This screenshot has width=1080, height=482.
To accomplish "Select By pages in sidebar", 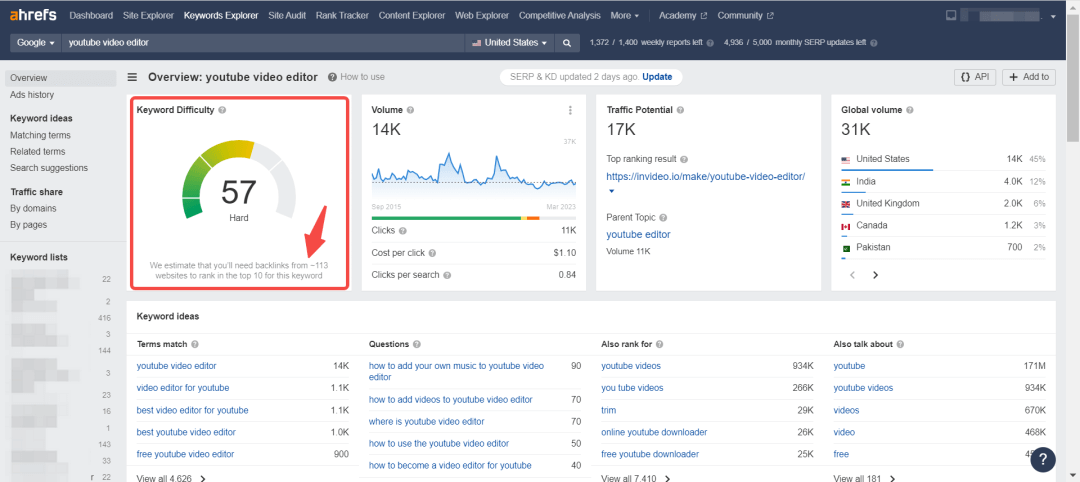I will (29, 225).
